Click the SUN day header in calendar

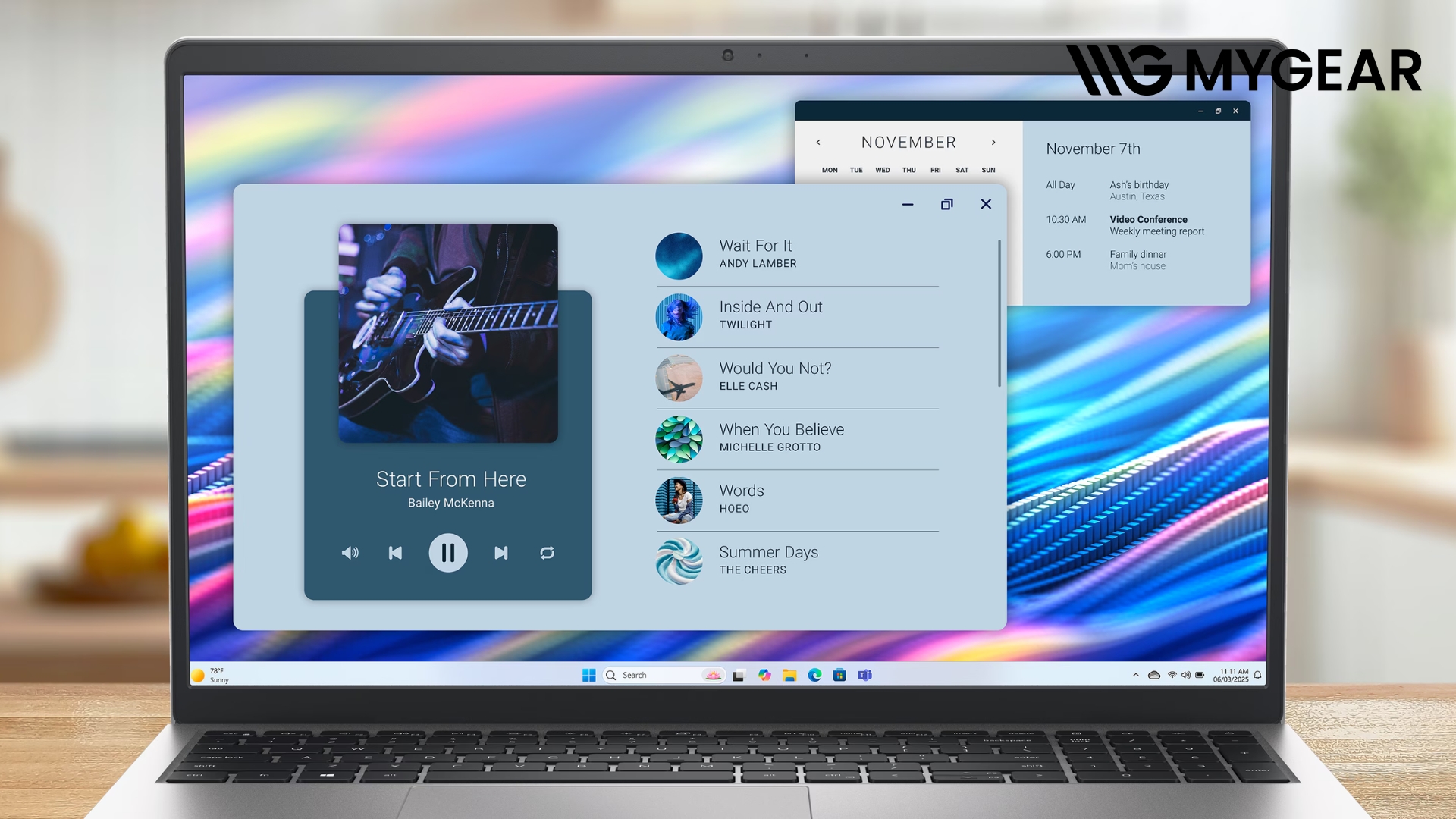(988, 170)
